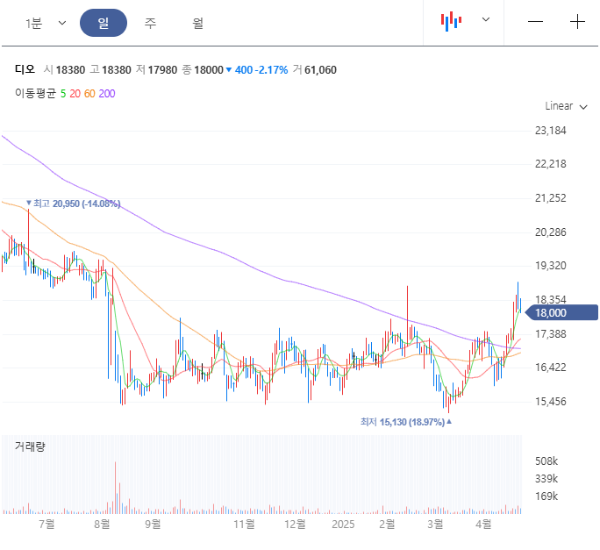
Task: Click the opening price 시 18380 value
Action: [64, 70]
